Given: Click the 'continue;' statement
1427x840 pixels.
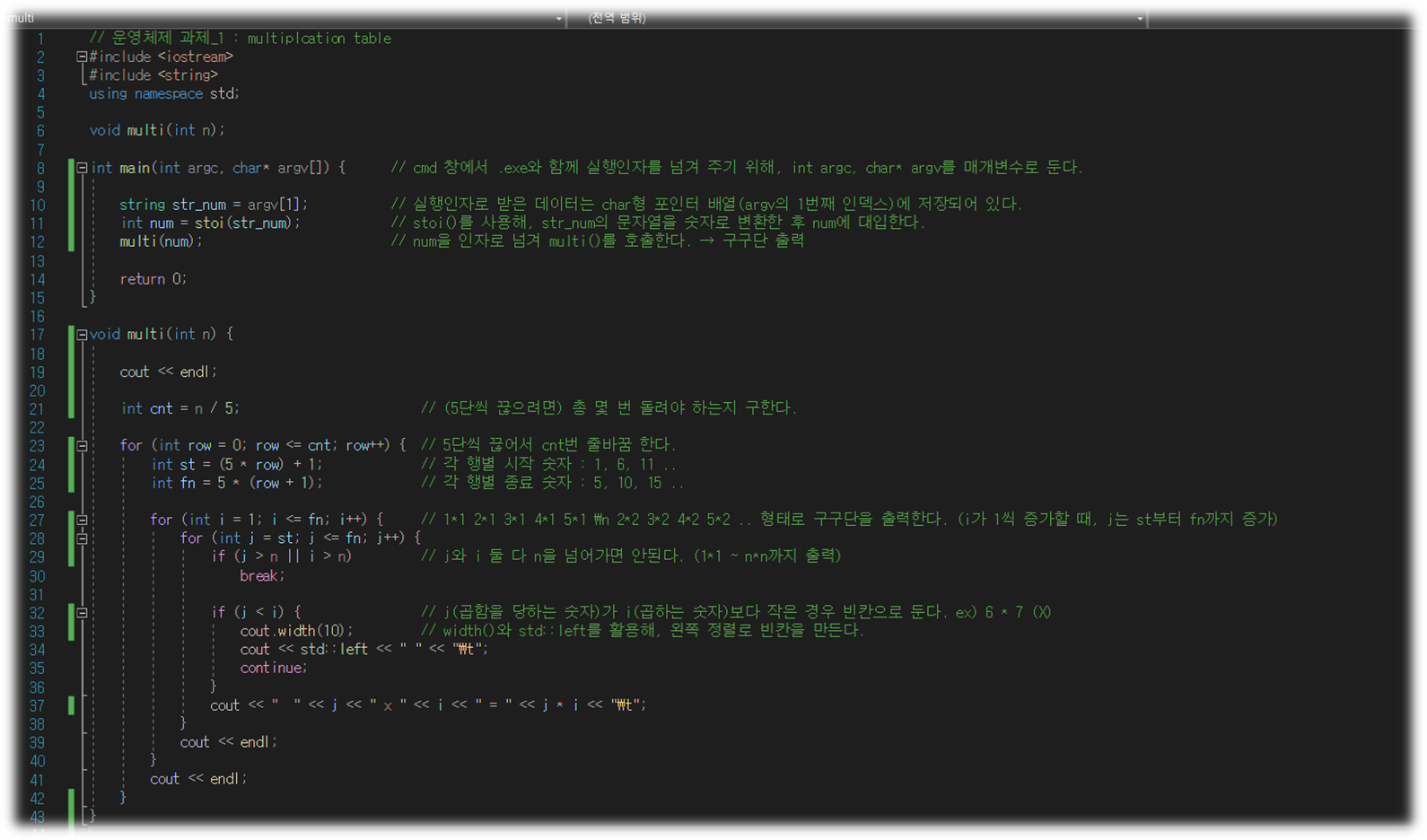Looking at the screenshot, I should [274, 668].
